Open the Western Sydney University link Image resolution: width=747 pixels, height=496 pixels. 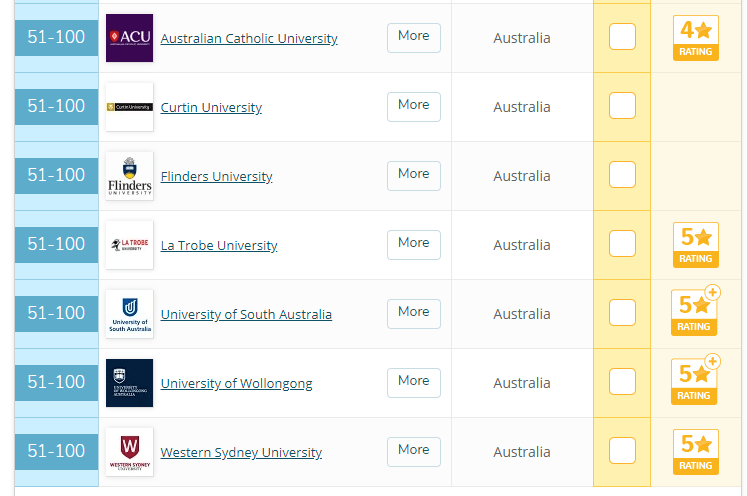(241, 452)
